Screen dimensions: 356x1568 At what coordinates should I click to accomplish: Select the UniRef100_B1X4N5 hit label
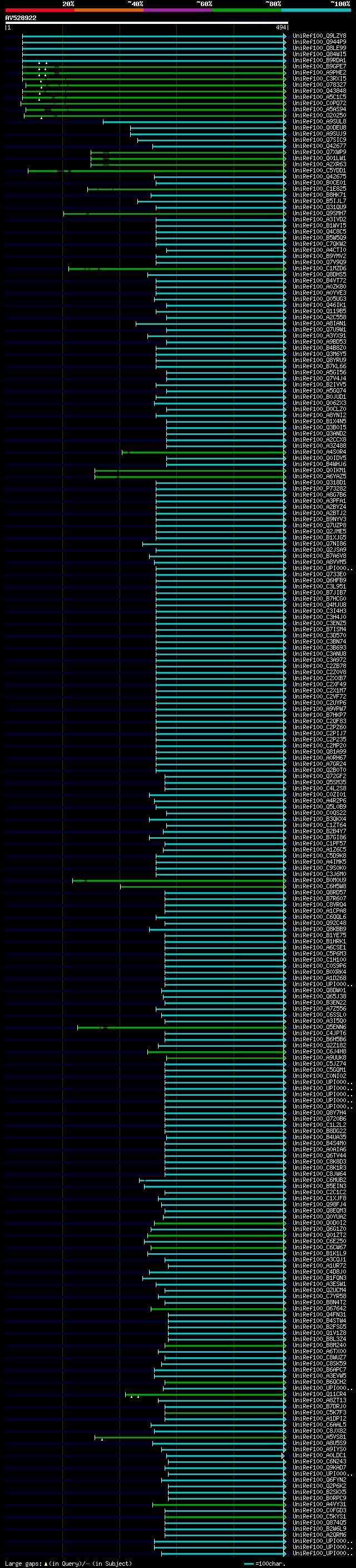tap(319, 421)
